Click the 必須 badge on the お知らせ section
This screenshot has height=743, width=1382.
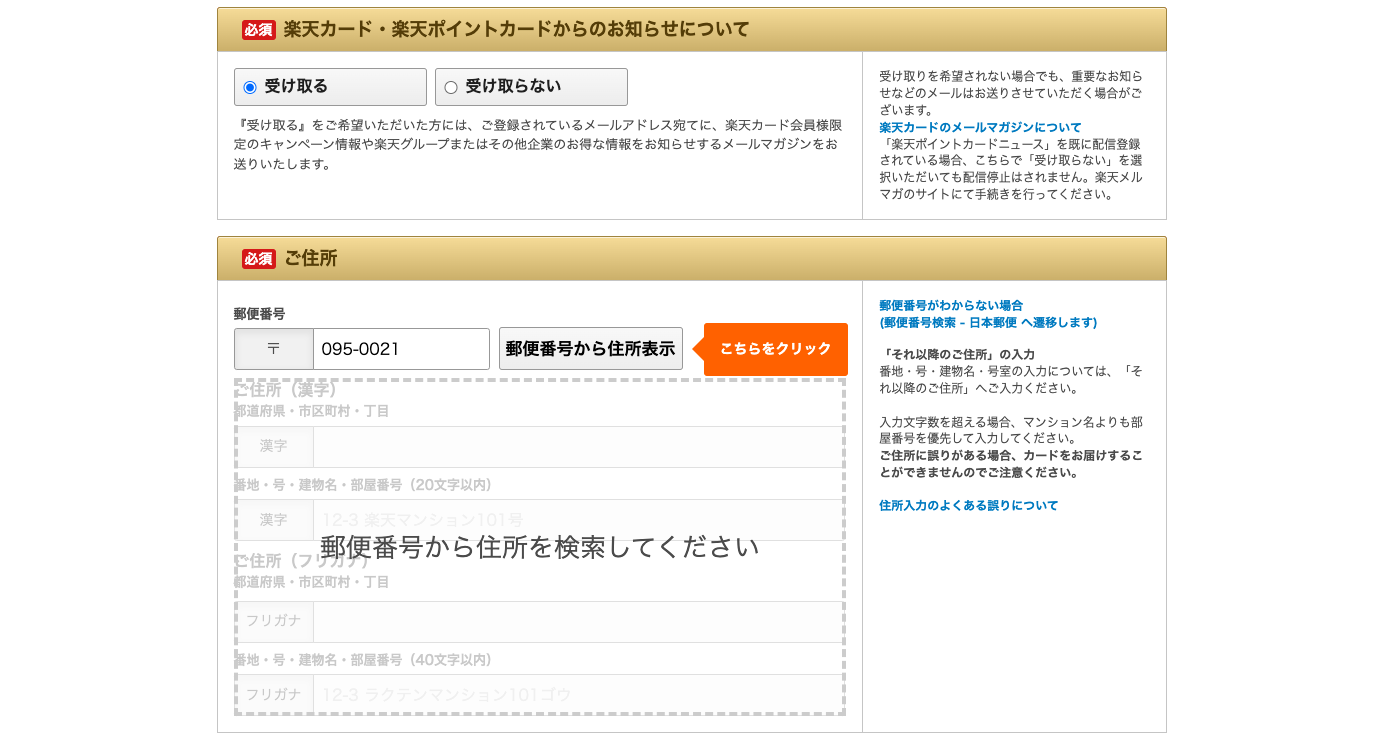pyautogui.click(x=256, y=29)
